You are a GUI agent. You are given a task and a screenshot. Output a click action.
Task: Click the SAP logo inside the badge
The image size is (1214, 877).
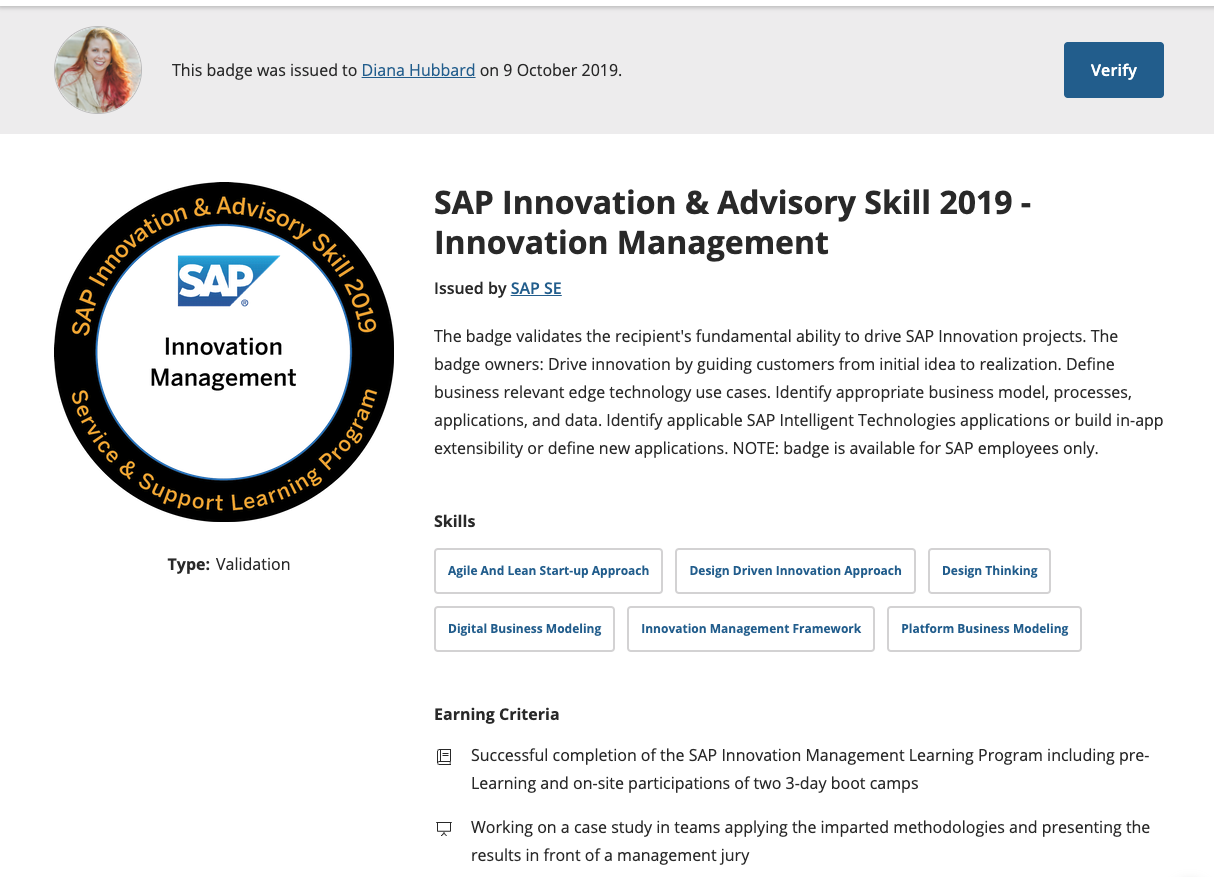[228, 280]
